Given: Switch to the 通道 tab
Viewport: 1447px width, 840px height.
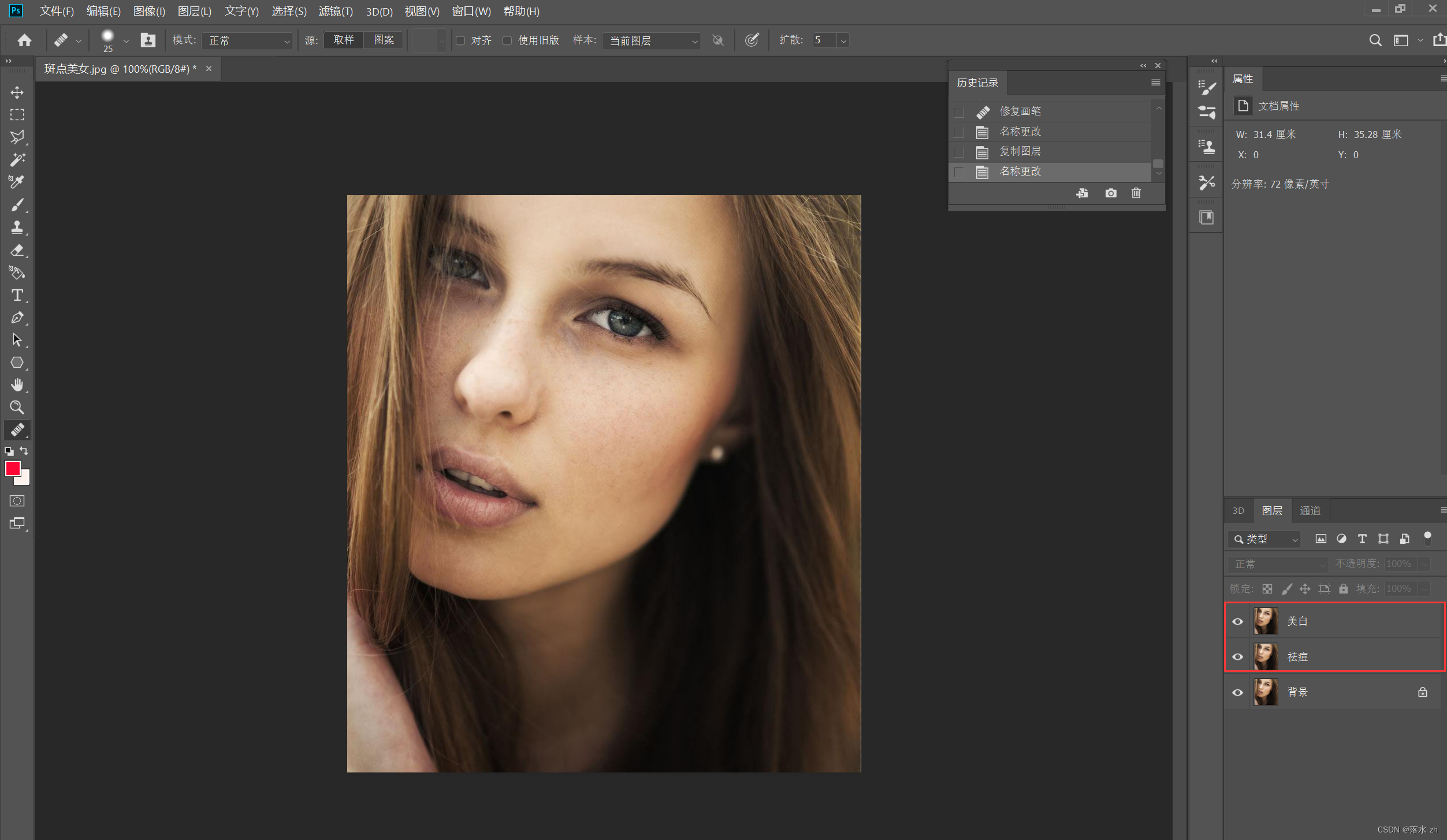Looking at the screenshot, I should [x=1310, y=510].
